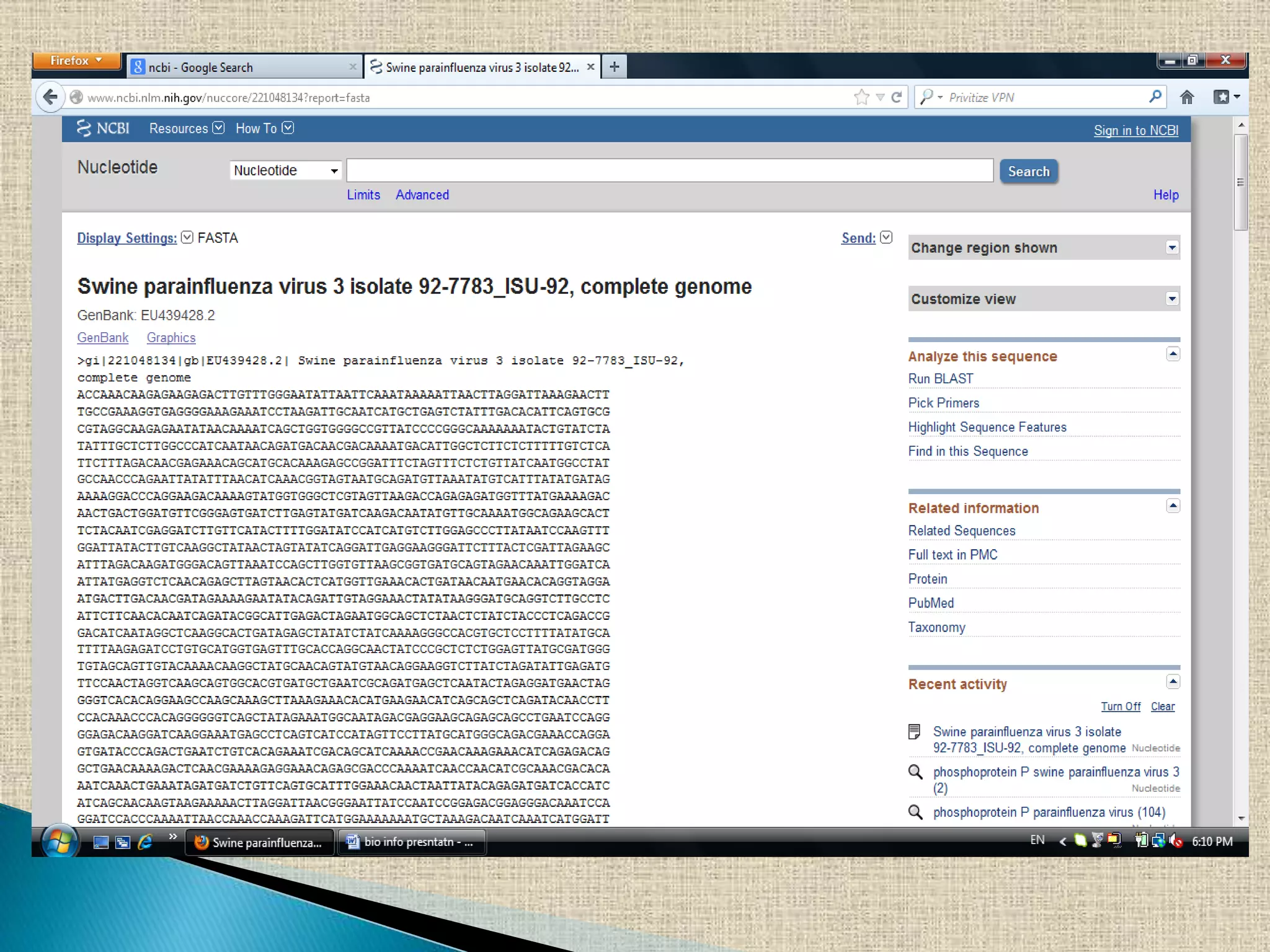Click in the Nucleotide search text field

670,170
